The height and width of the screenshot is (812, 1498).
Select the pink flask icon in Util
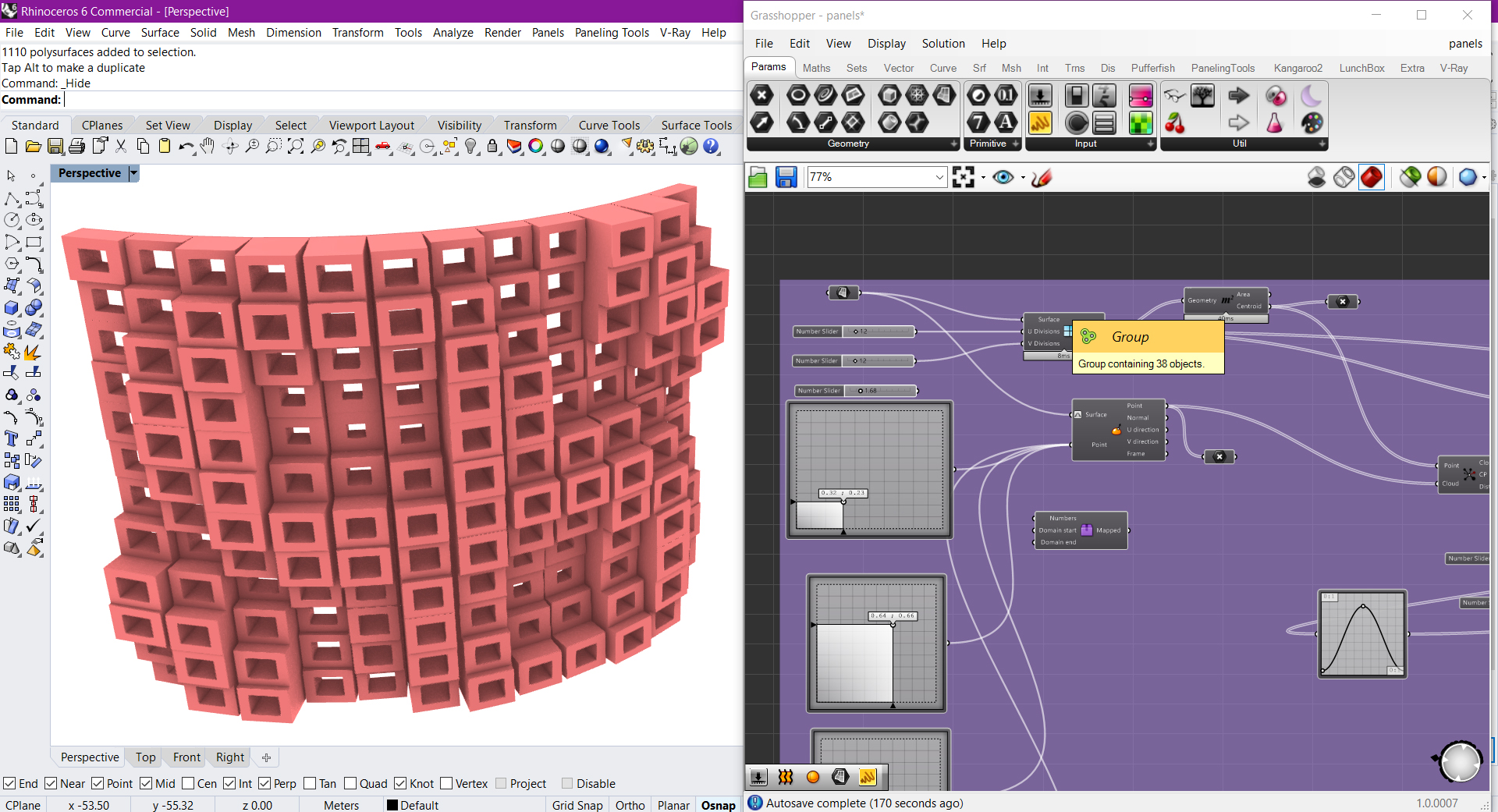click(1275, 122)
